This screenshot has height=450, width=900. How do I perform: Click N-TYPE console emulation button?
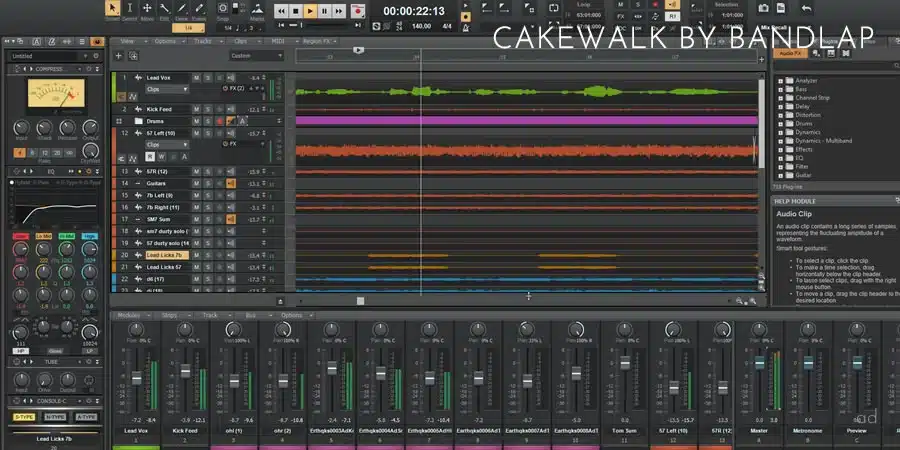(55, 417)
